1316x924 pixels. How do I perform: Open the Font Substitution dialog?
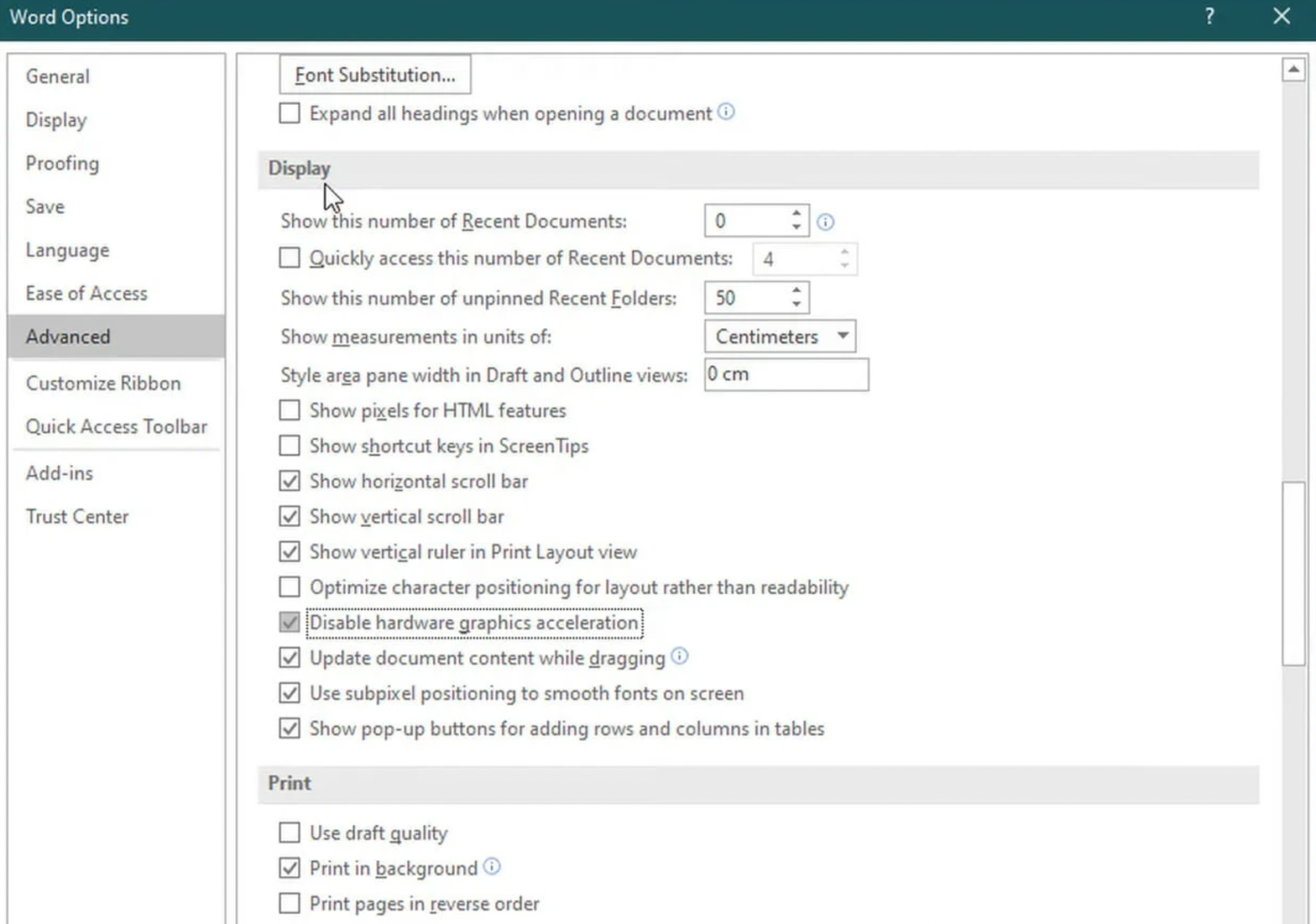point(375,74)
